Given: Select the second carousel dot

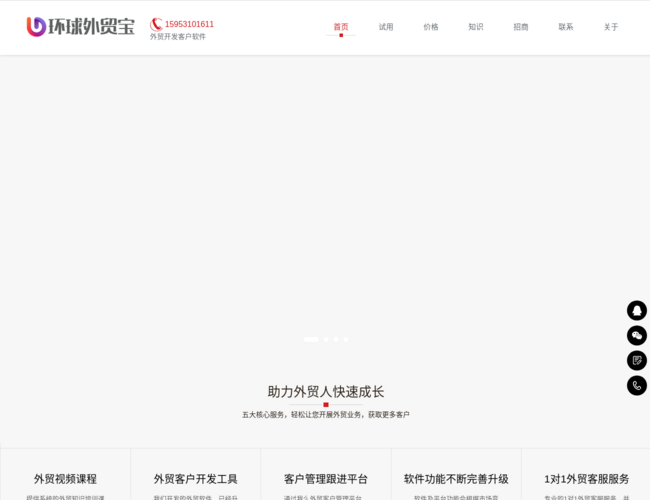Looking at the screenshot, I should click(x=326, y=340).
